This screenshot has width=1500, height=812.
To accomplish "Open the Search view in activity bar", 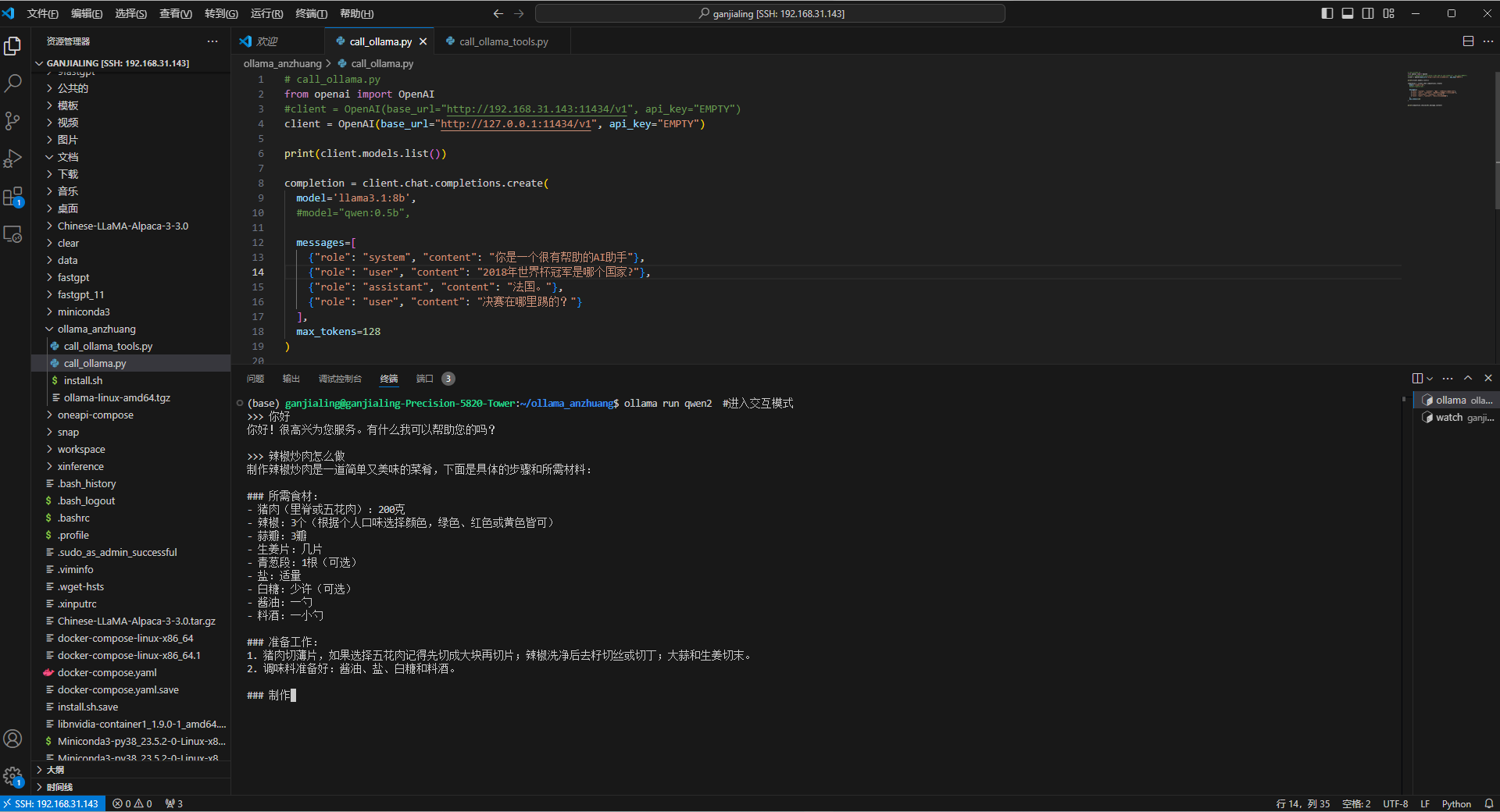I will pos(12,84).
